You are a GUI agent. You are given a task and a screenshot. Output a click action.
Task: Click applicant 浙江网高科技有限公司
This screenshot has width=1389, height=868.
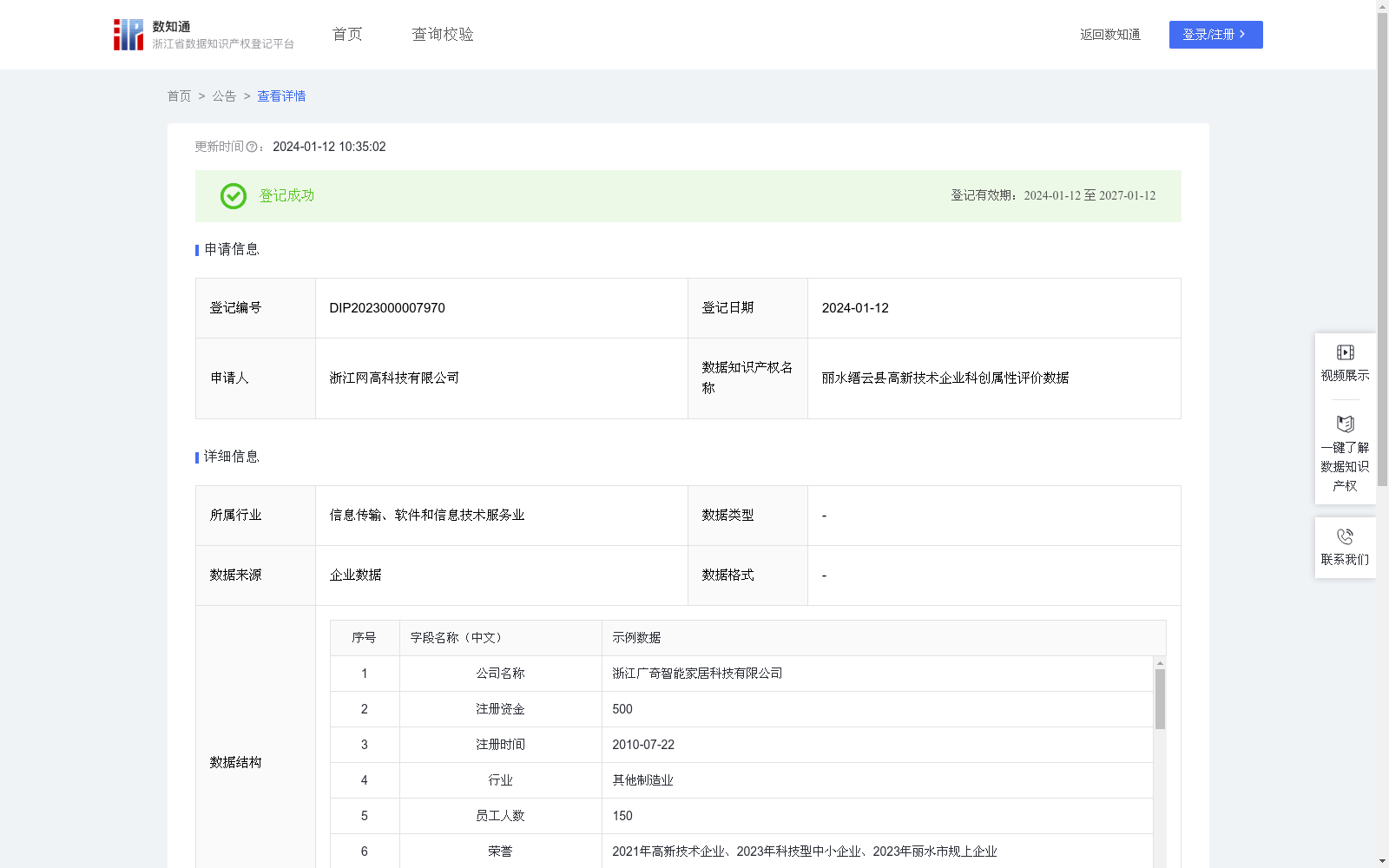coord(394,378)
